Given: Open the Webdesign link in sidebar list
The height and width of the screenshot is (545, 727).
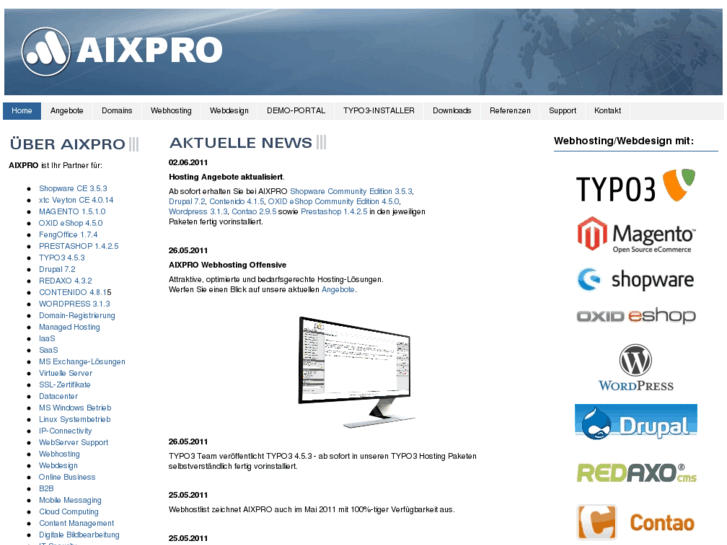Looking at the screenshot, I should click(x=58, y=466).
